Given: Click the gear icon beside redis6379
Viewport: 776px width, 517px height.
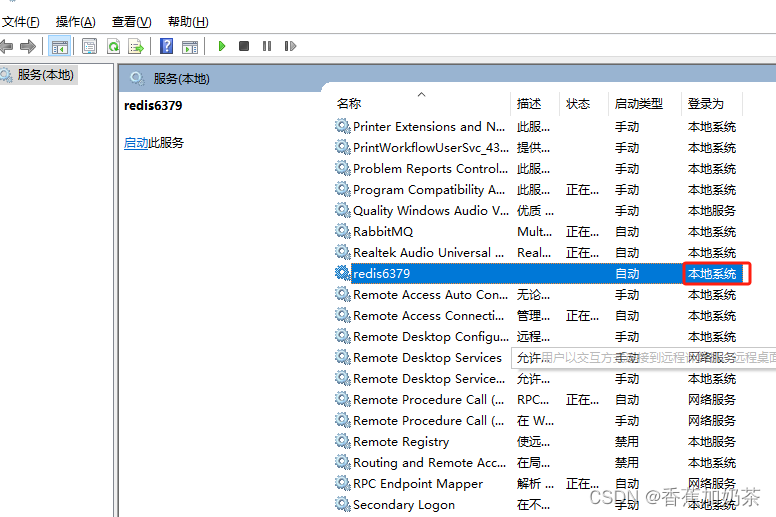Looking at the screenshot, I should (x=342, y=273).
